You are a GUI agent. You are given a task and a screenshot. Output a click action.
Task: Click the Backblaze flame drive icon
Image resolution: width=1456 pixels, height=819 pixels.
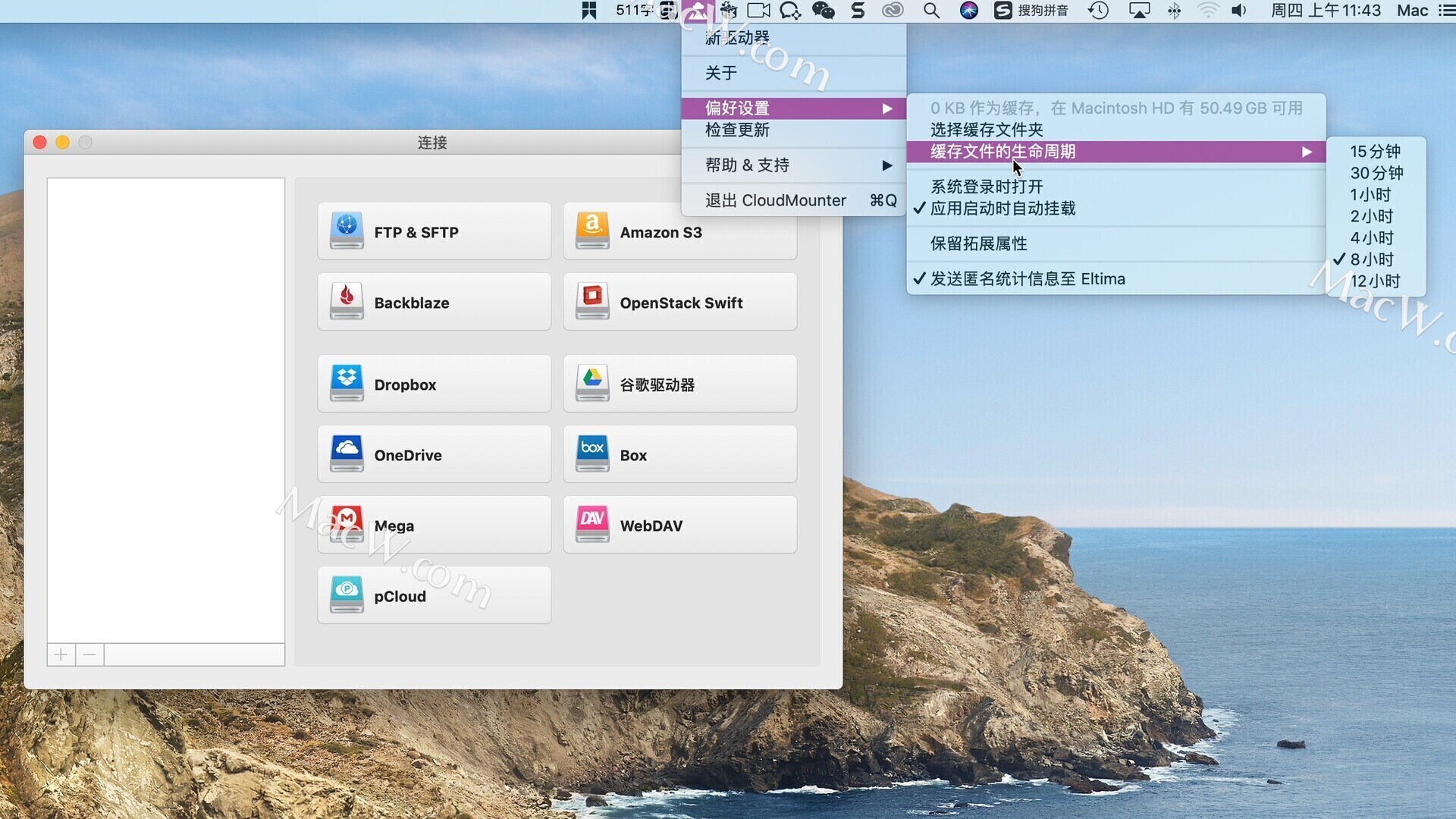(347, 301)
